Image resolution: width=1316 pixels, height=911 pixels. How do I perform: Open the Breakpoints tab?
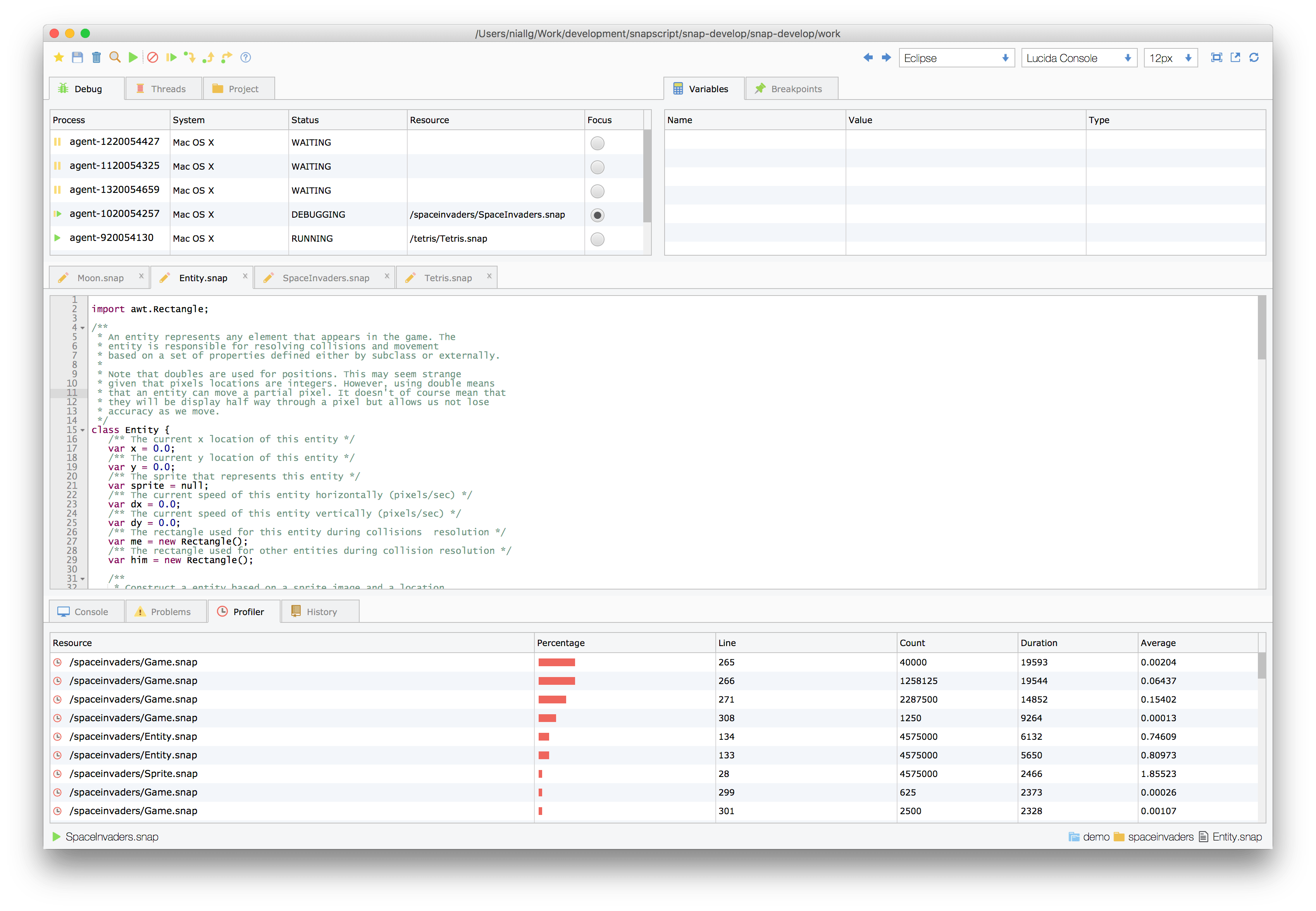pos(791,88)
